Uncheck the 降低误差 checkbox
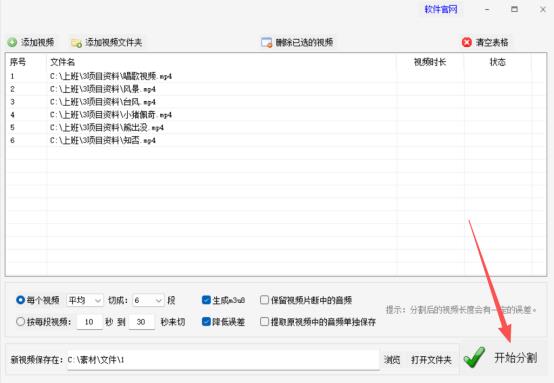This screenshot has height=383, width=554. 206,322
